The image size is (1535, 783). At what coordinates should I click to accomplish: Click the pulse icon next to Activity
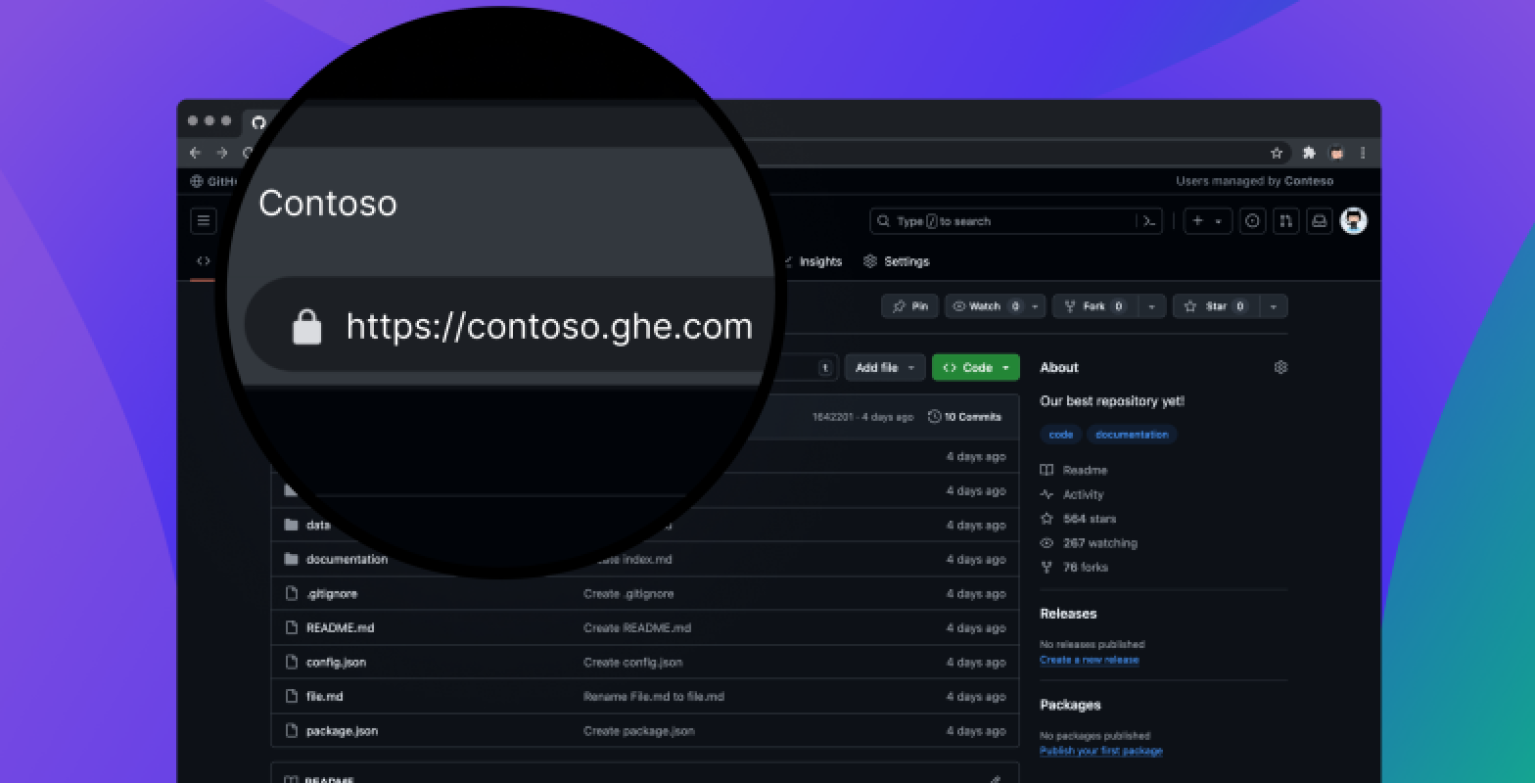pyautogui.click(x=1047, y=494)
